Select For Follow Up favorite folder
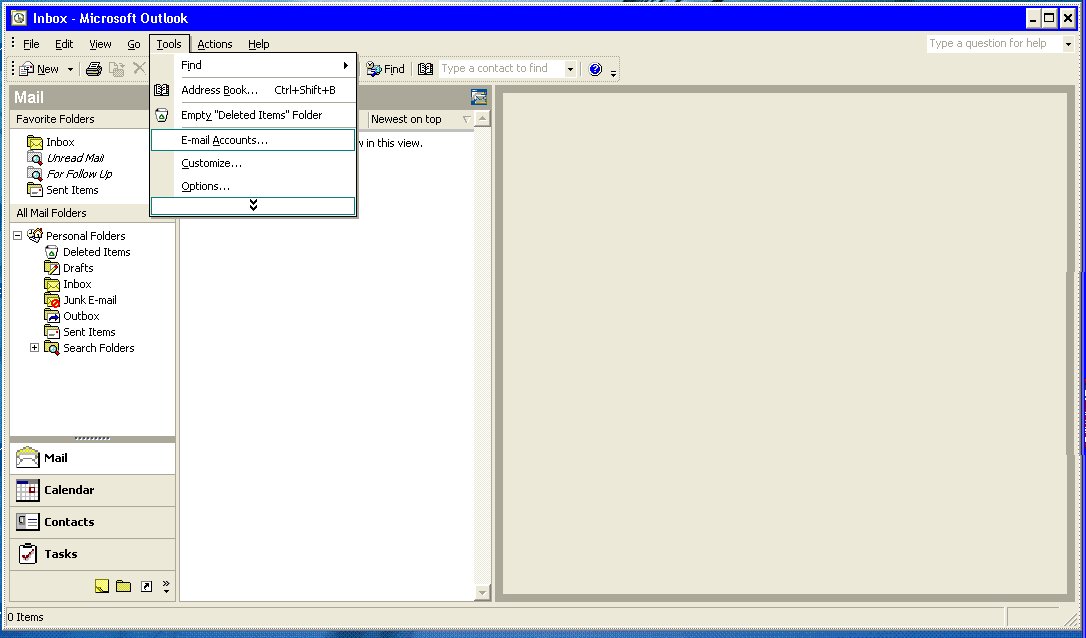 click(79, 174)
